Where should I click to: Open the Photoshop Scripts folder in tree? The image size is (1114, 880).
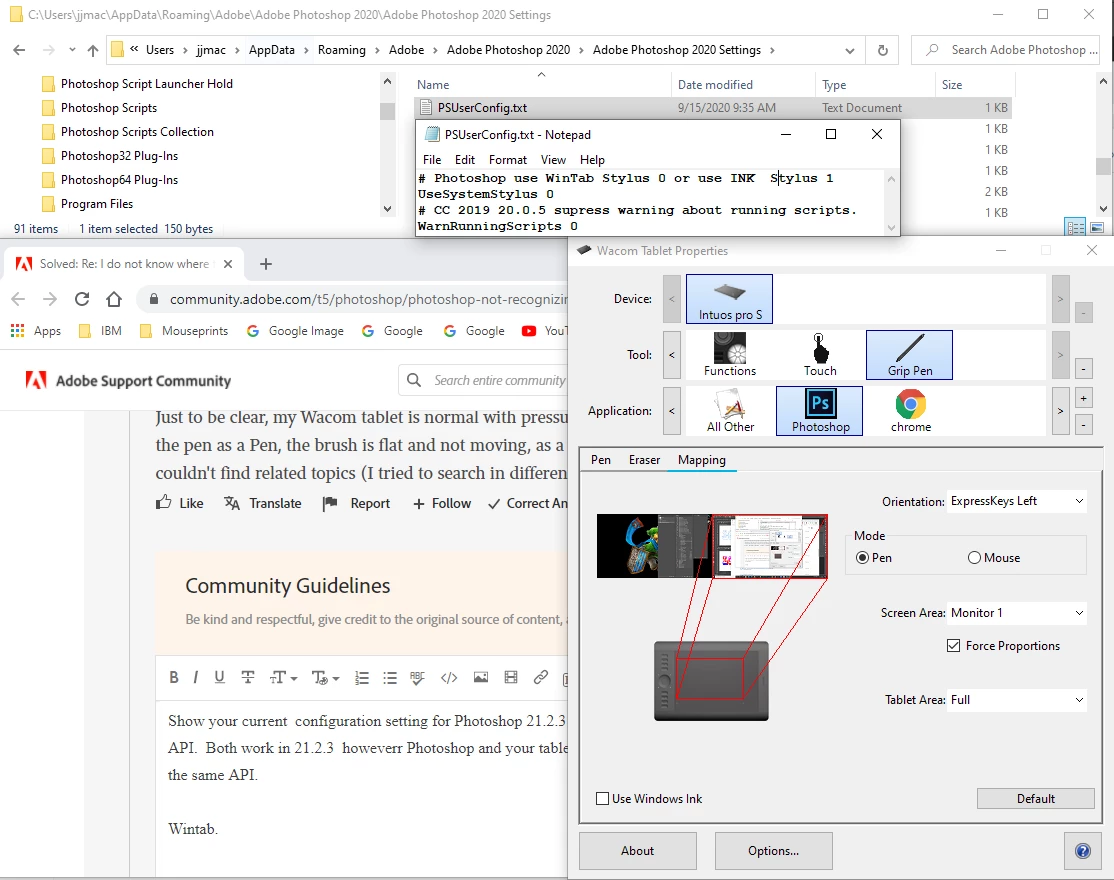click(x=109, y=108)
